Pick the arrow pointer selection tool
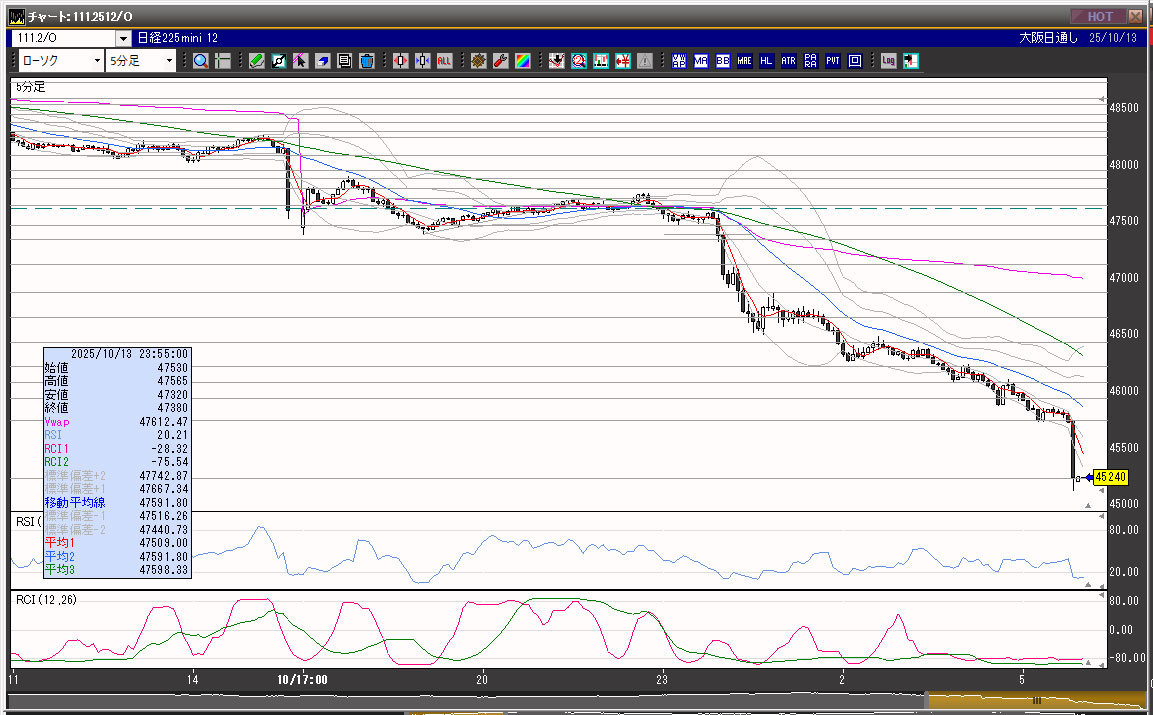This screenshot has width=1153, height=715. (301, 61)
